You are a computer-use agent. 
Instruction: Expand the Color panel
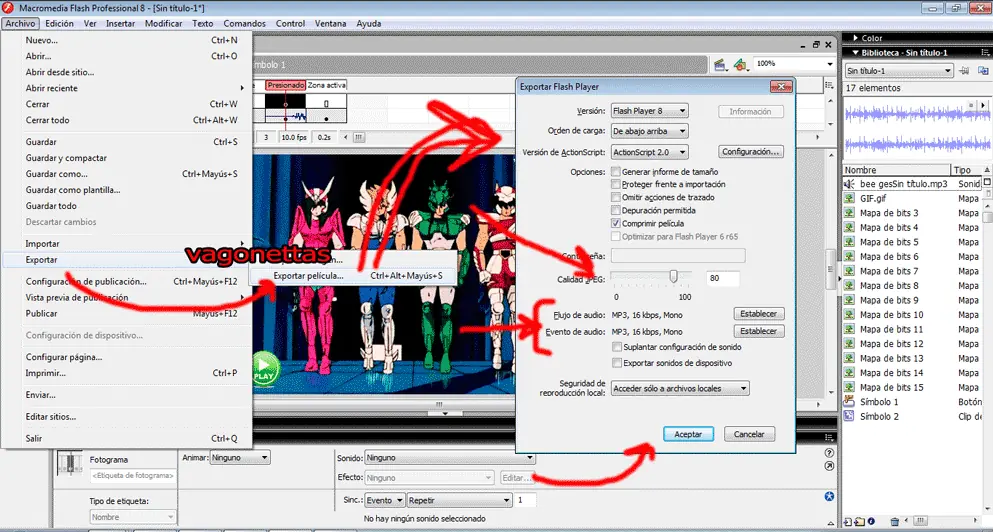pos(856,39)
